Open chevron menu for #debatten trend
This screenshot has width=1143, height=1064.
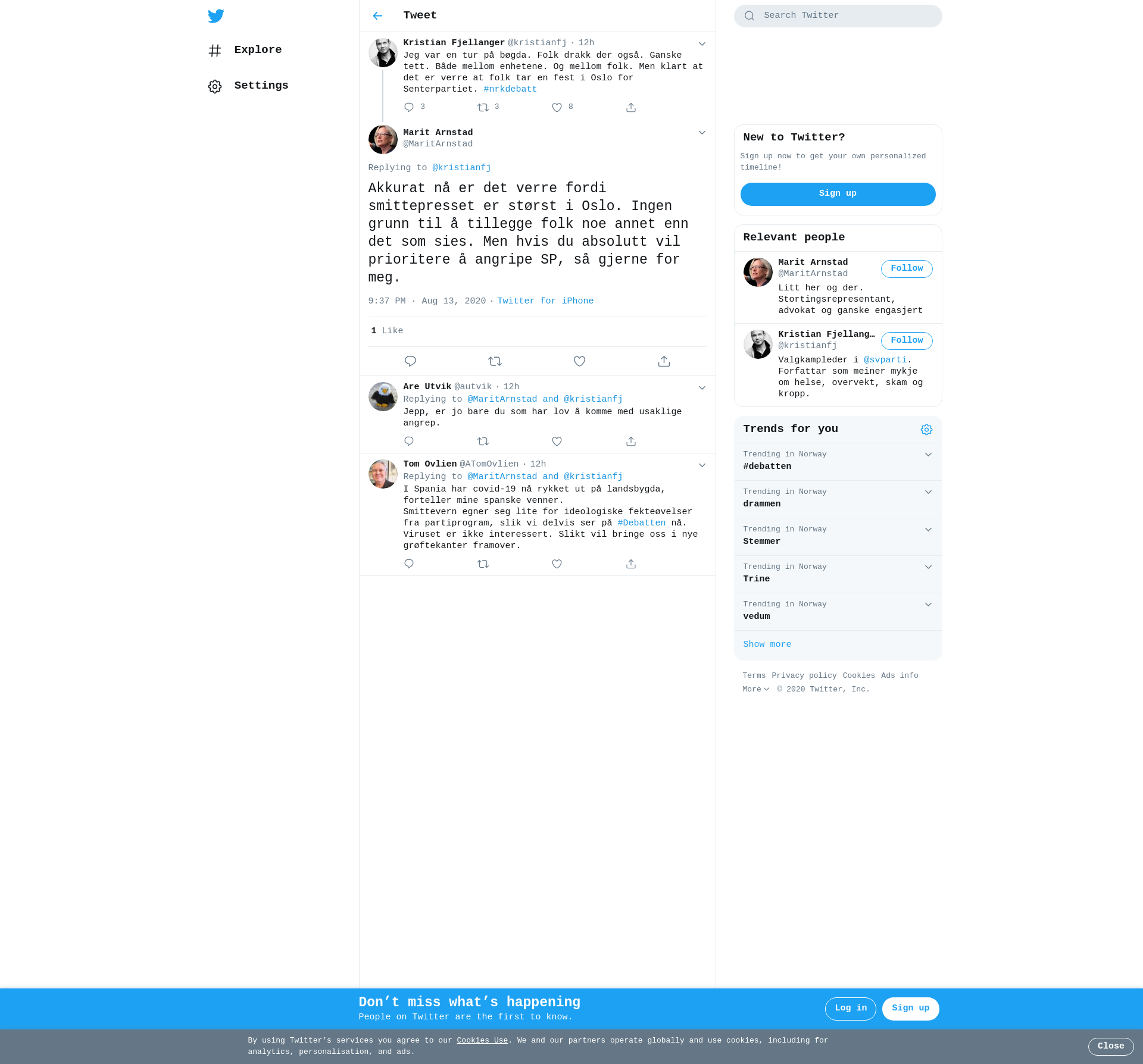(928, 455)
